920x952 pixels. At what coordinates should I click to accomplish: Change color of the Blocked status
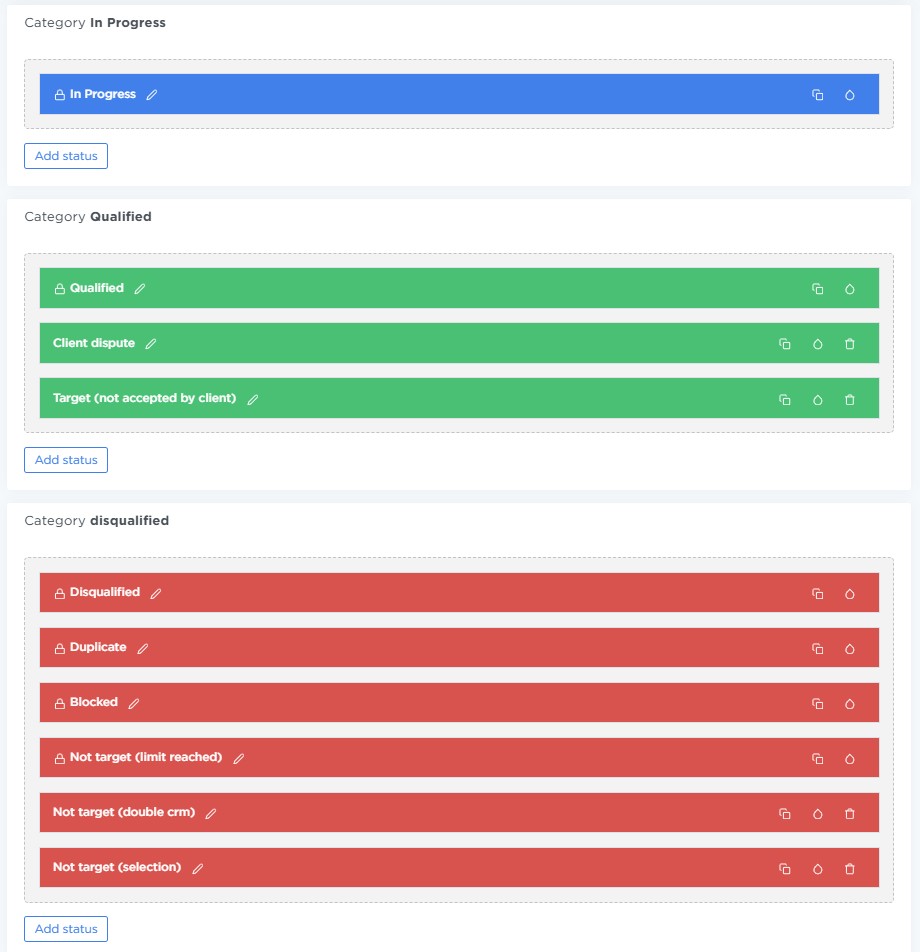[850, 703]
